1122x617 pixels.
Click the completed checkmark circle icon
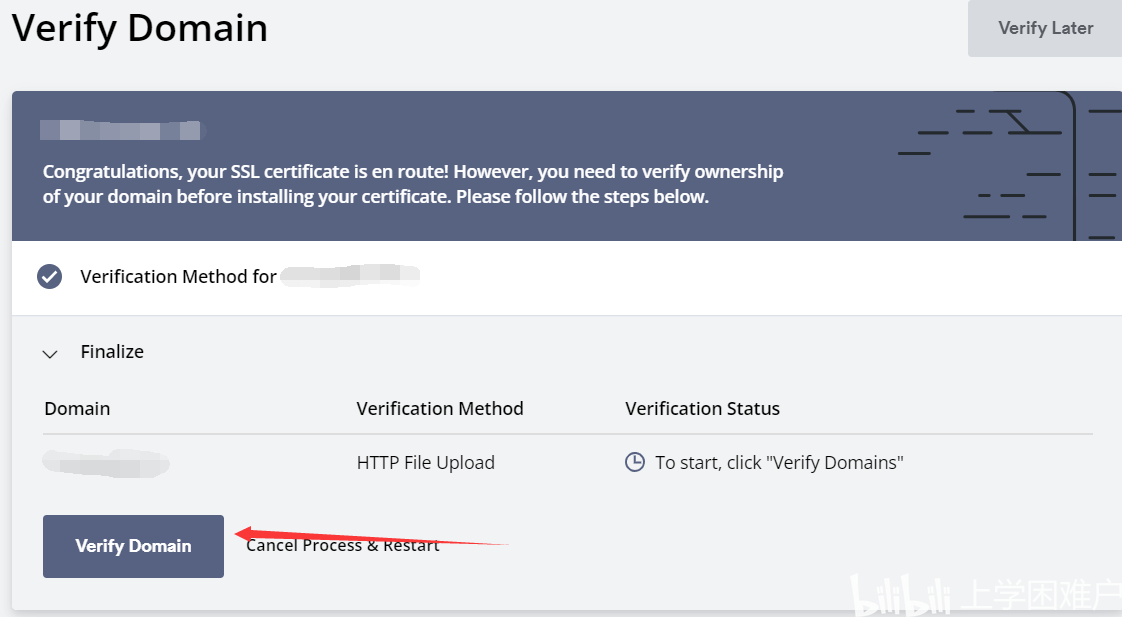pyautogui.click(x=49, y=276)
